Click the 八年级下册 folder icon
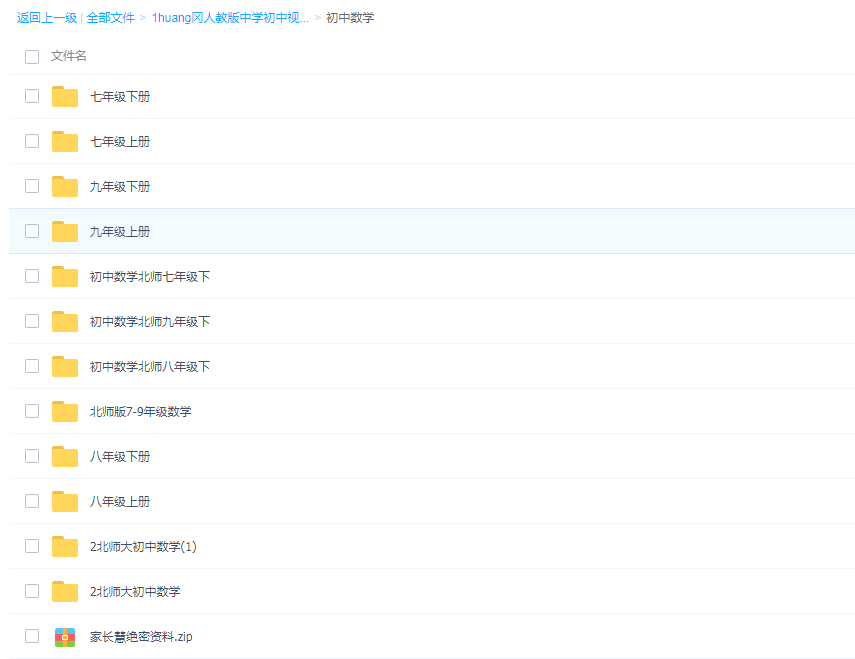The width and height of the screenshot is (855, 659). [x=64, y=456]
